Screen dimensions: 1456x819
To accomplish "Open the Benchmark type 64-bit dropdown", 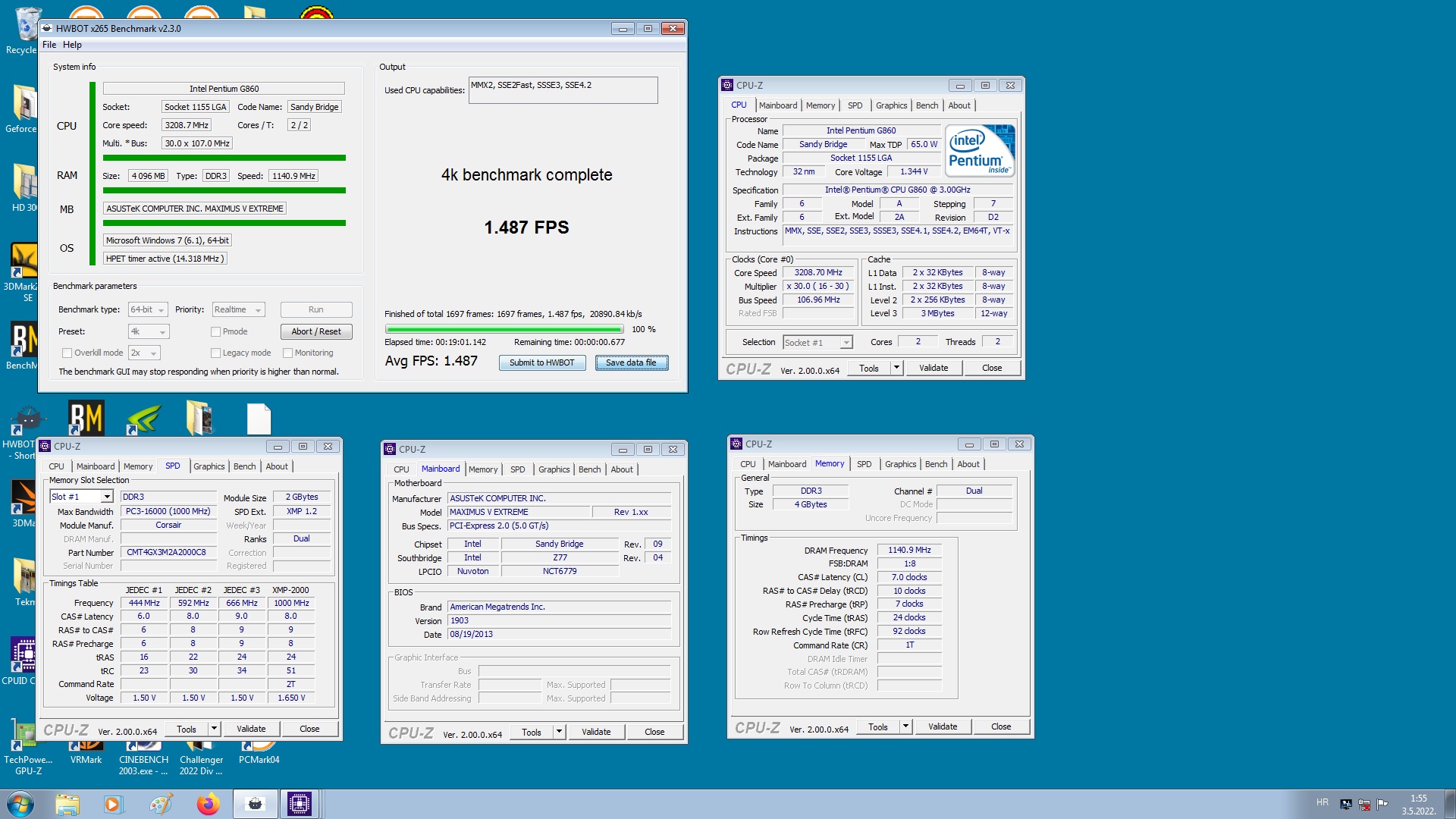I will [x=147, y=309].
